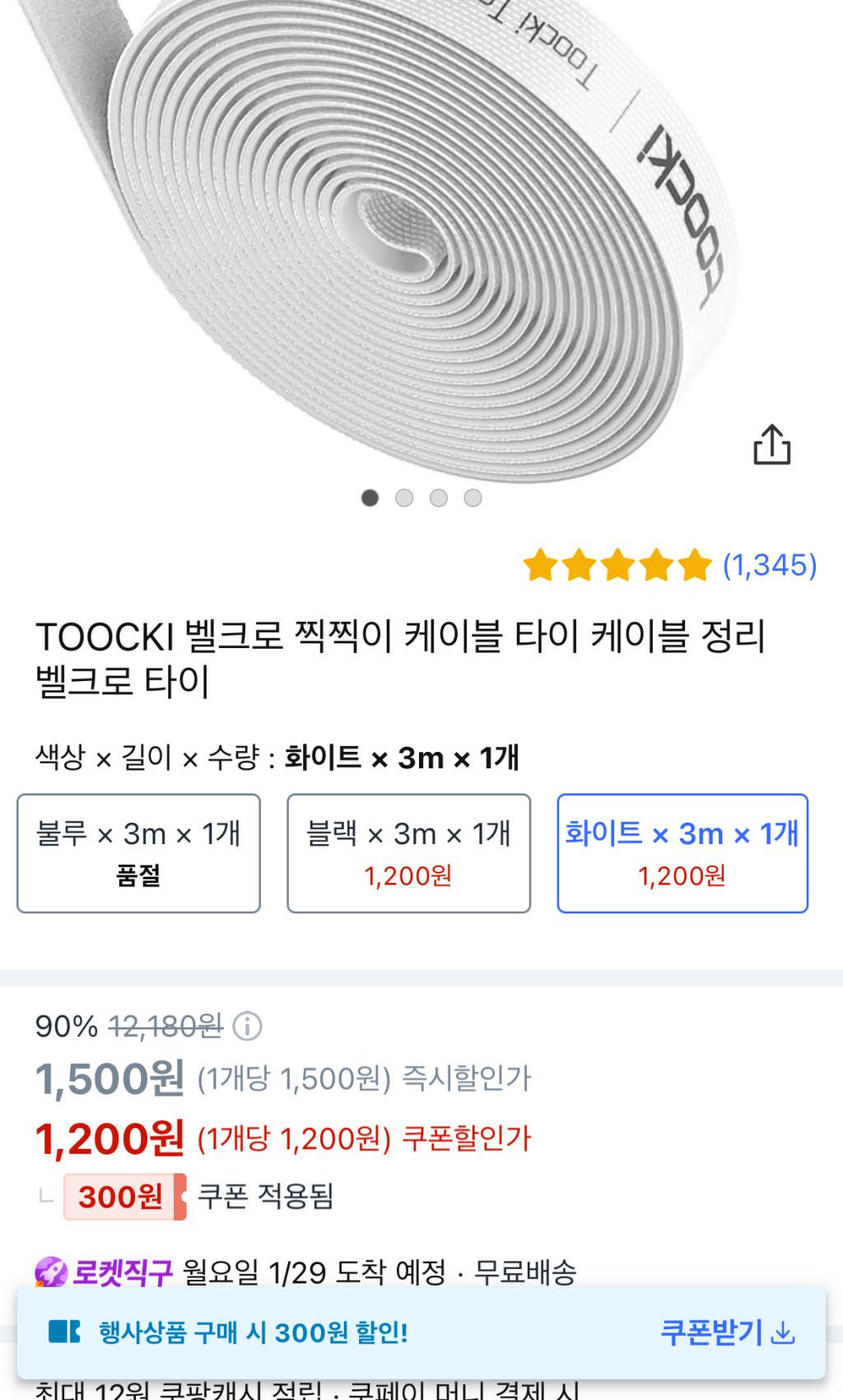This screenshot has width=843, height=1400.
Task: Tap the 월요일 1/29 도착 예정 delivery text
Action: click(x=314, y=1273)
